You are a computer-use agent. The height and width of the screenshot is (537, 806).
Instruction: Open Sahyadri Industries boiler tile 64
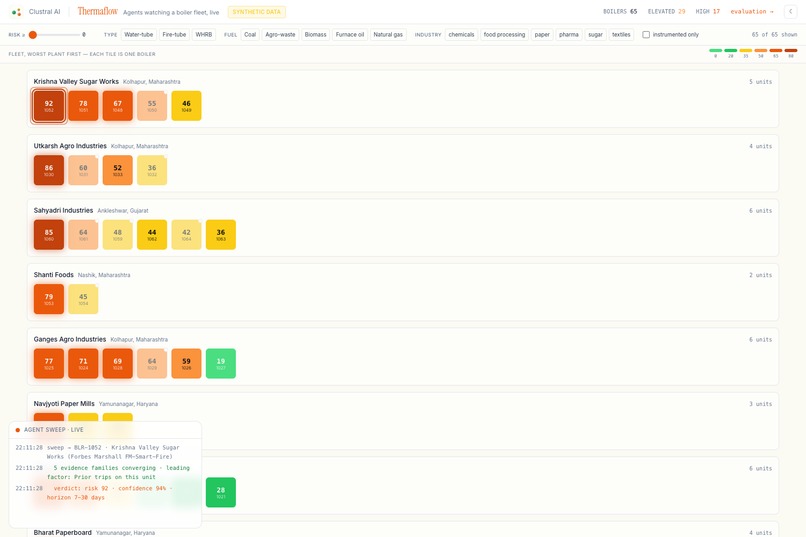click(x=83, y=235)
